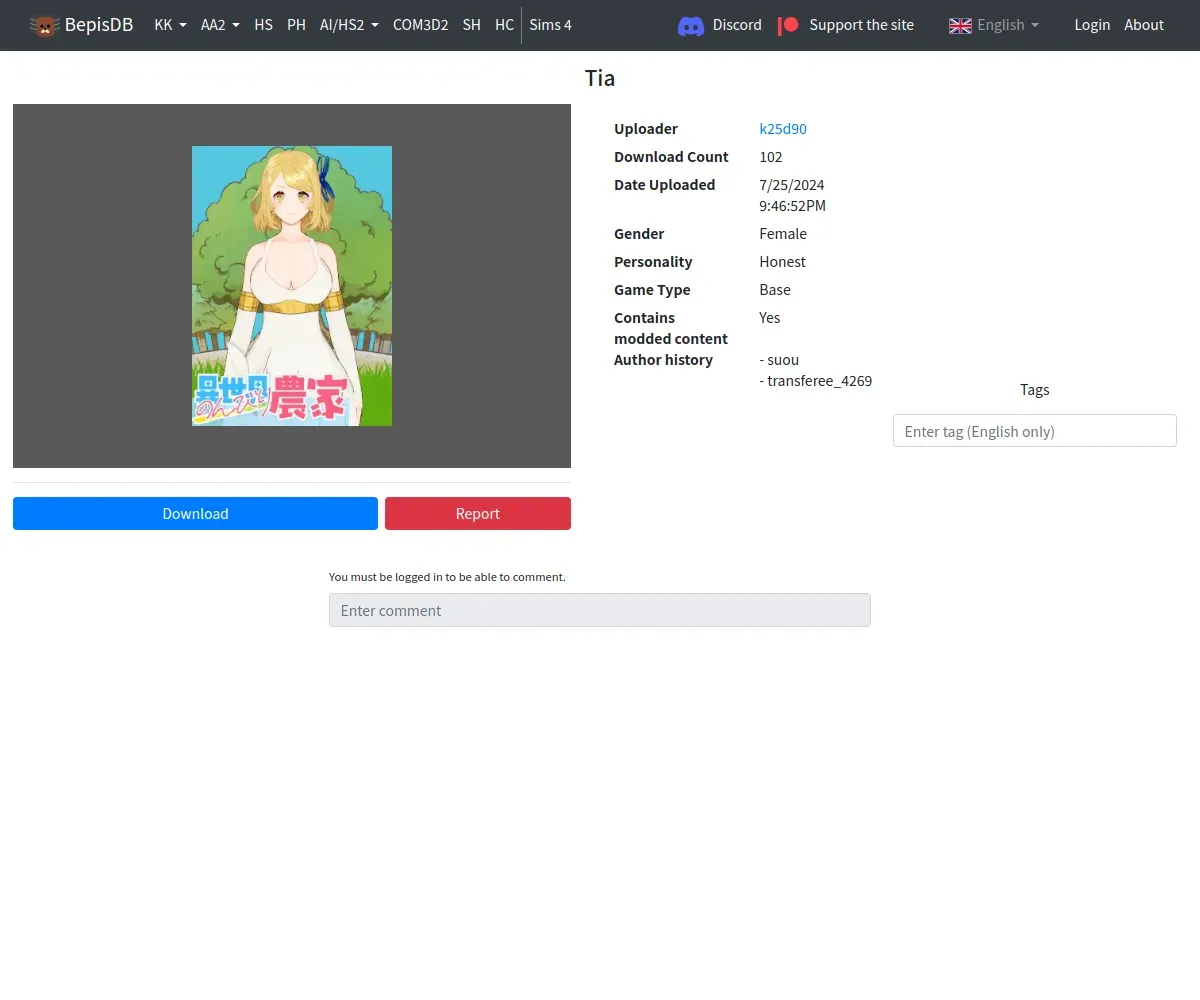The image size is (1200, 1000).
Task: Click the red Report button
Action: pyautogui.click(x=478, y=513)
